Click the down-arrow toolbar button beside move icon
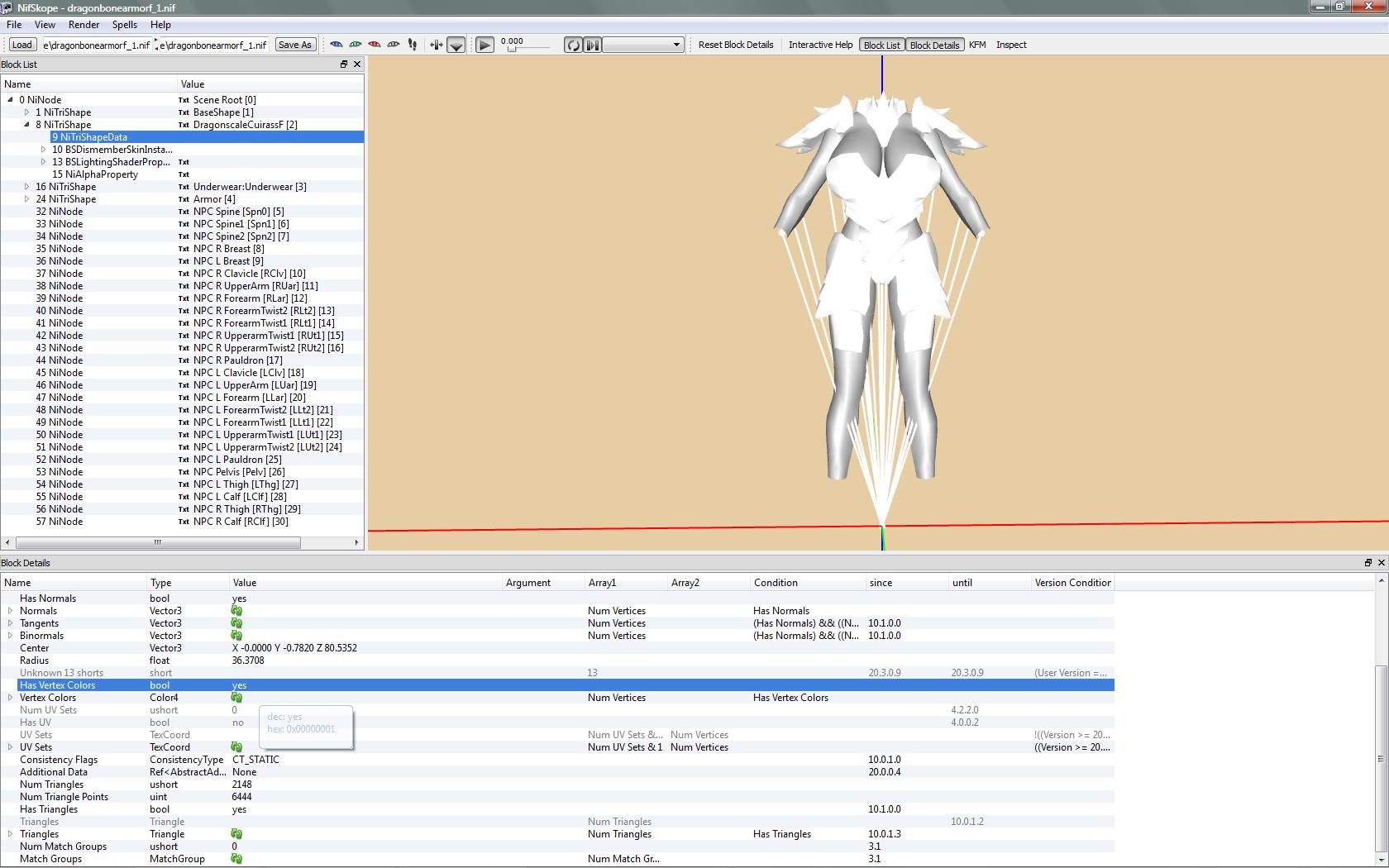 coord(456,45)
